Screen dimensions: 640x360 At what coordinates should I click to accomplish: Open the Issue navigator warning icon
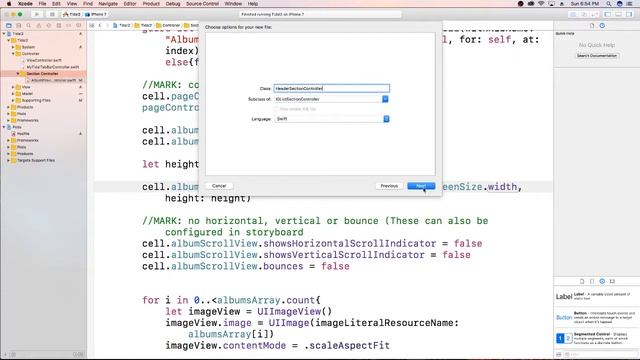tap(39, 25)
